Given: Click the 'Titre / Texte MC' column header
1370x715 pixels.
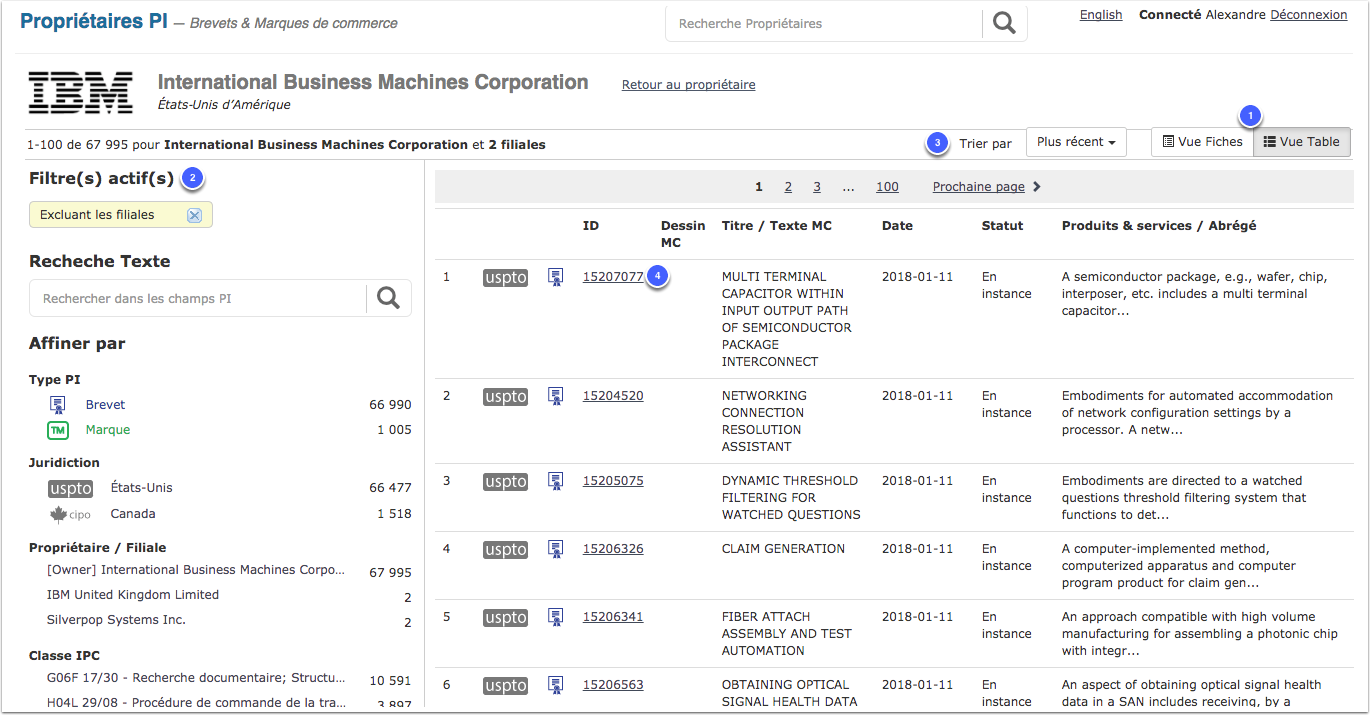Looking at the screenshot, I should 777,226.
